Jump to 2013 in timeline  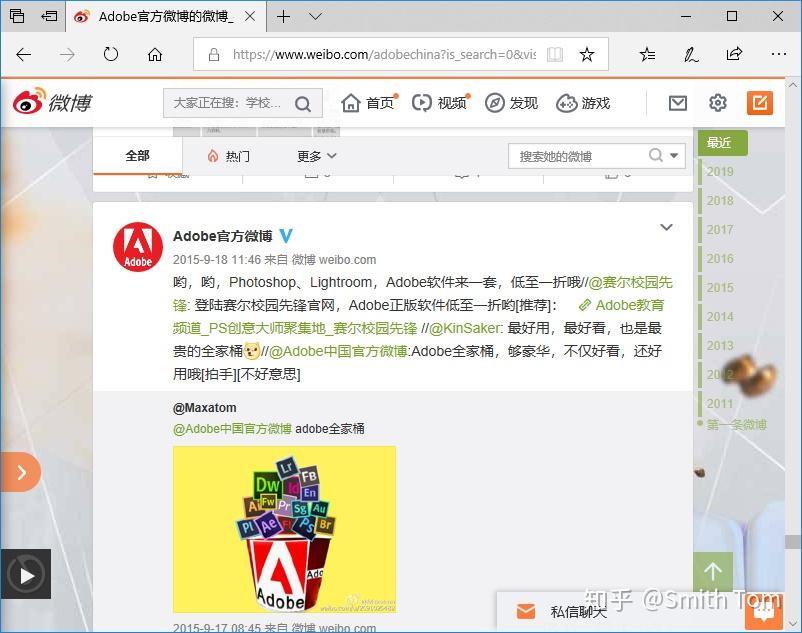pos(720,346)
